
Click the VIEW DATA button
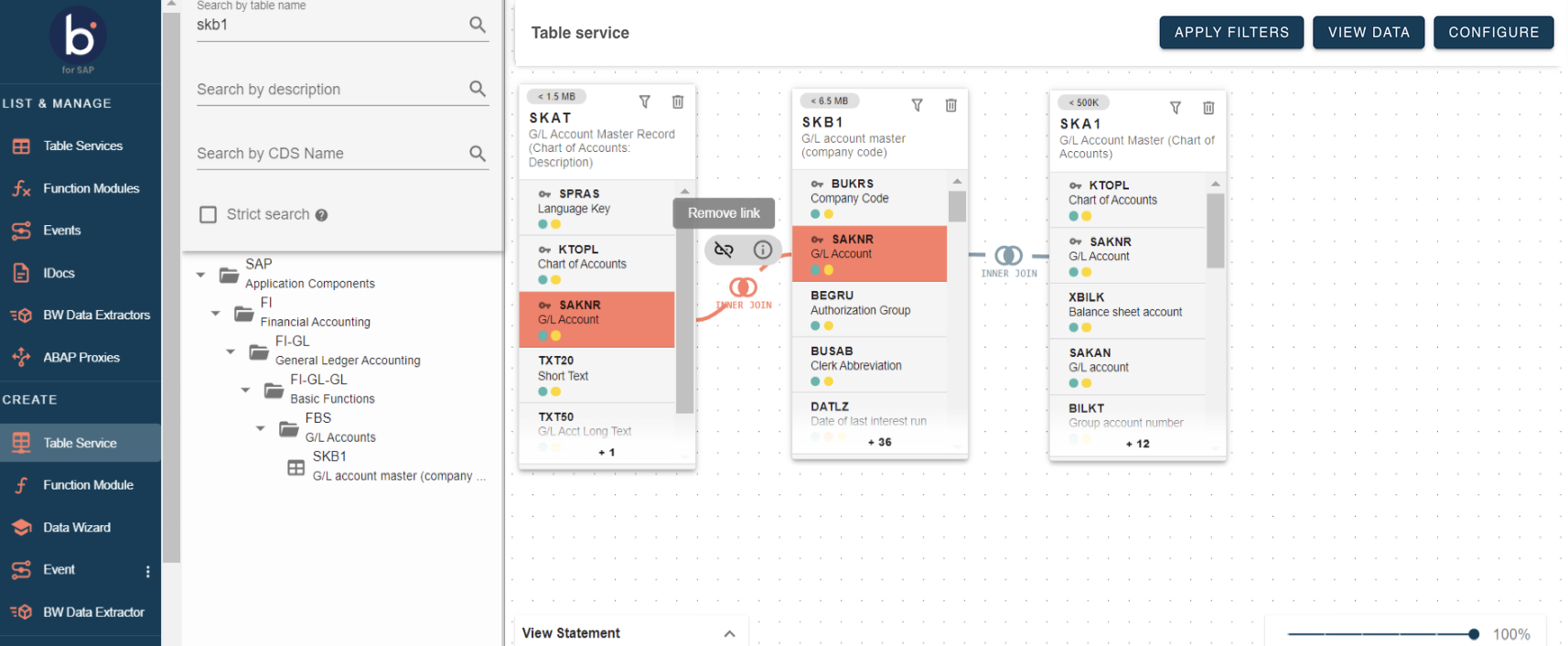click(1368, 32)
